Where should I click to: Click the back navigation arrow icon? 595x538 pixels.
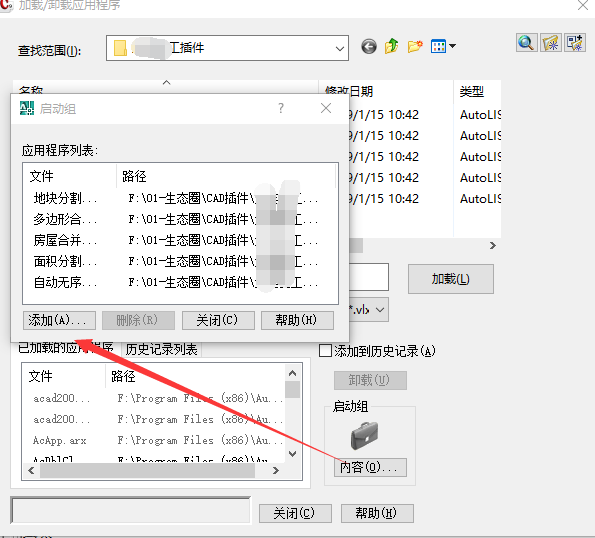(368, 47)
